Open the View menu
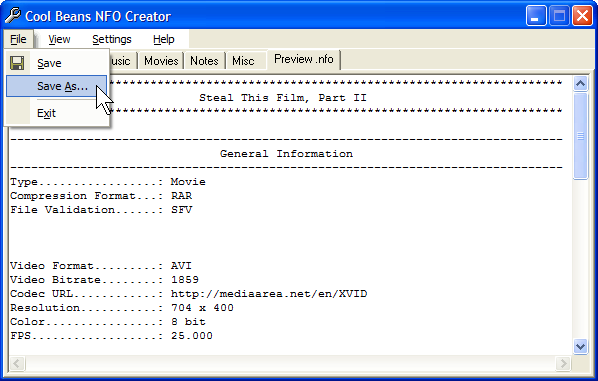The height and width of the screenshot is (381, 598). coord(59,39)
